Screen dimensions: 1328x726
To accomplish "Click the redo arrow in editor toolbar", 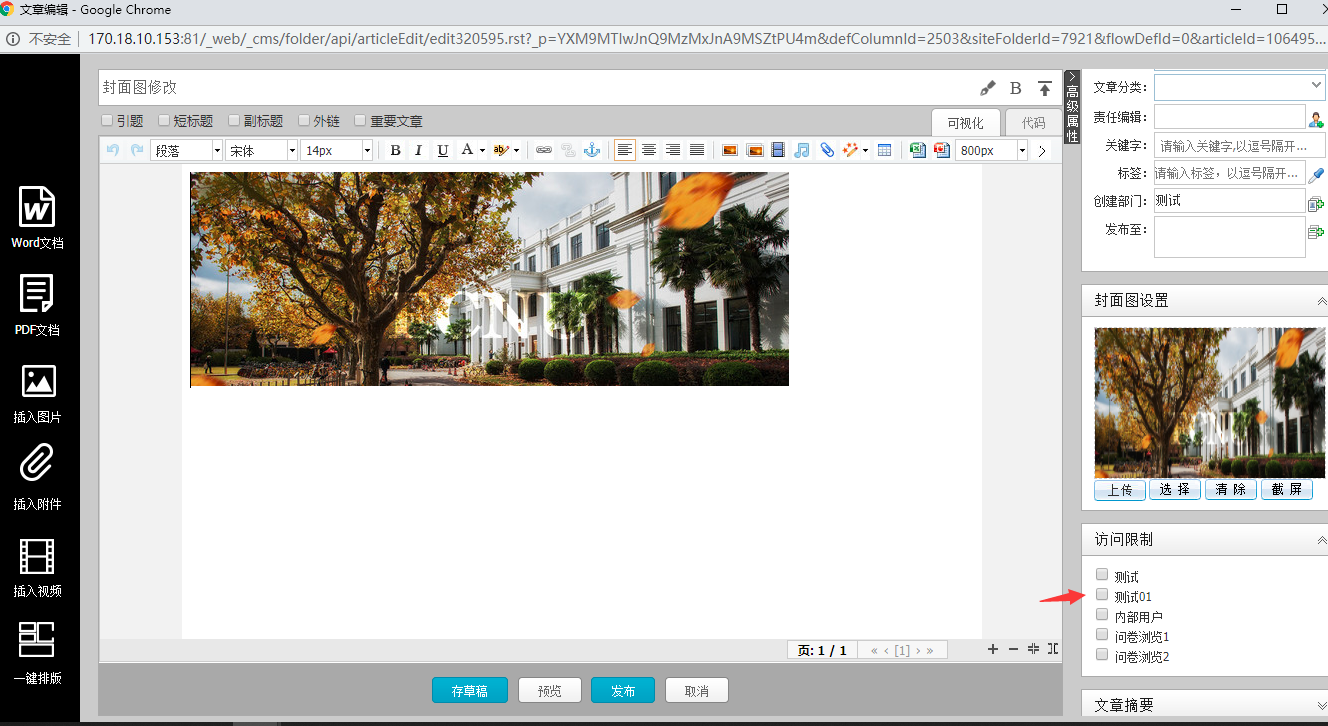I will click(x=137, y=150).
